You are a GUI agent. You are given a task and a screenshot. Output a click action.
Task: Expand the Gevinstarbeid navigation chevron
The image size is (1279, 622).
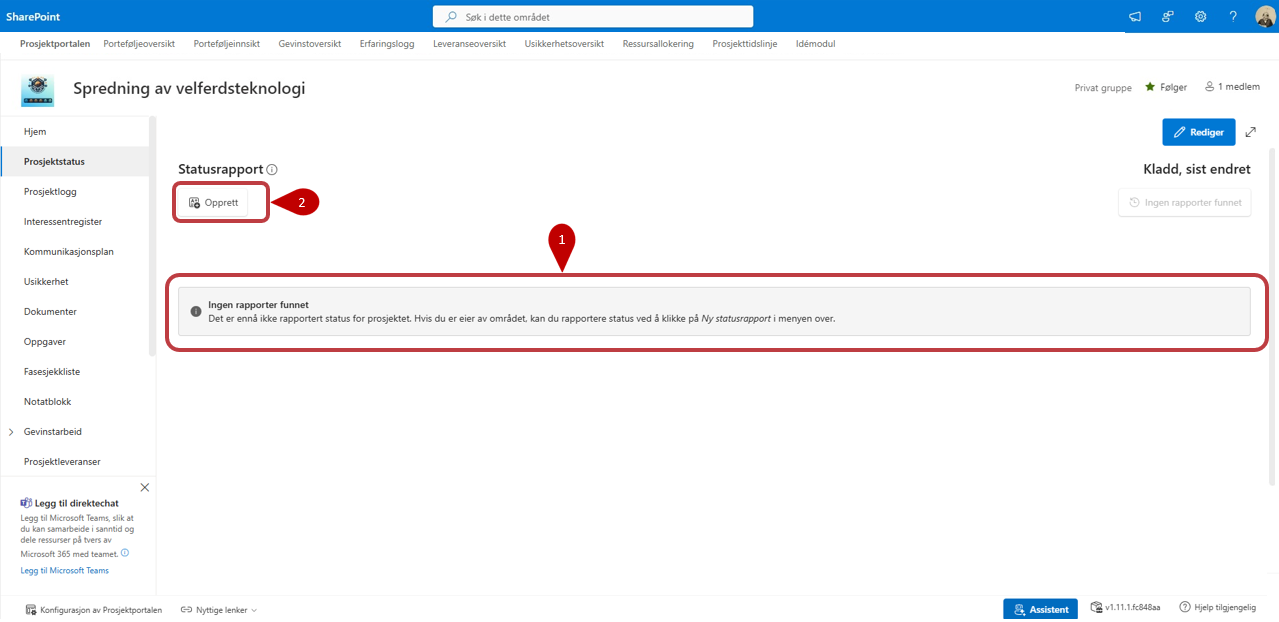point(11,432)
